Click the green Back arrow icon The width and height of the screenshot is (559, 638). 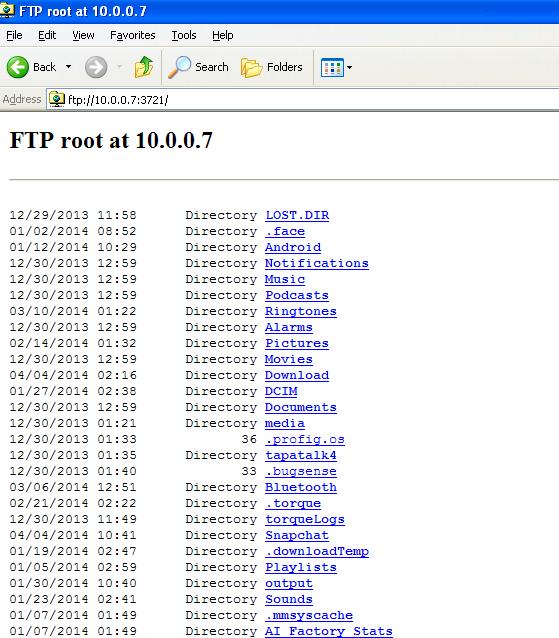pyautogui.click(x=17, y=67)
